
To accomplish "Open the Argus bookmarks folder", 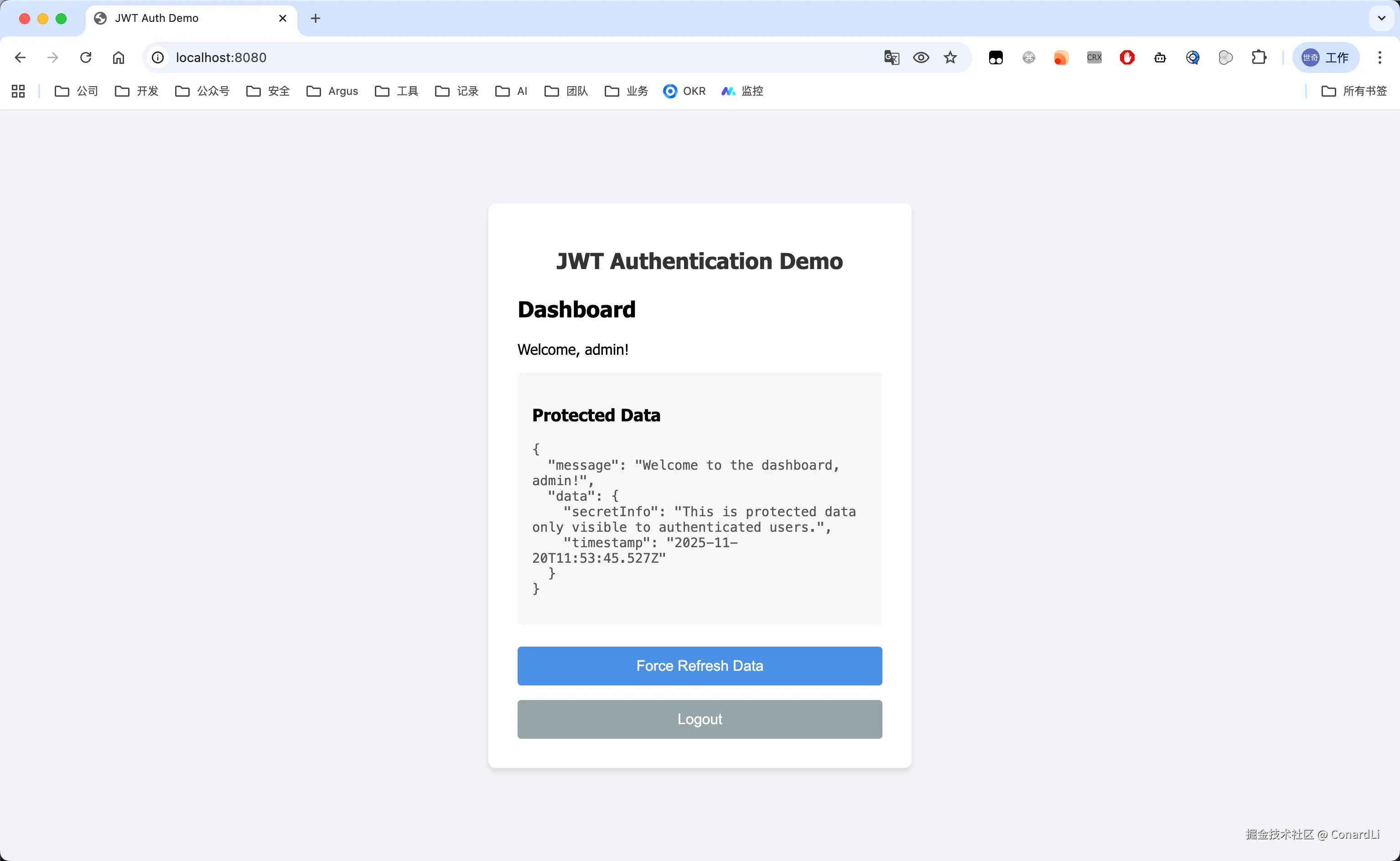I will [x=332, y=91].
